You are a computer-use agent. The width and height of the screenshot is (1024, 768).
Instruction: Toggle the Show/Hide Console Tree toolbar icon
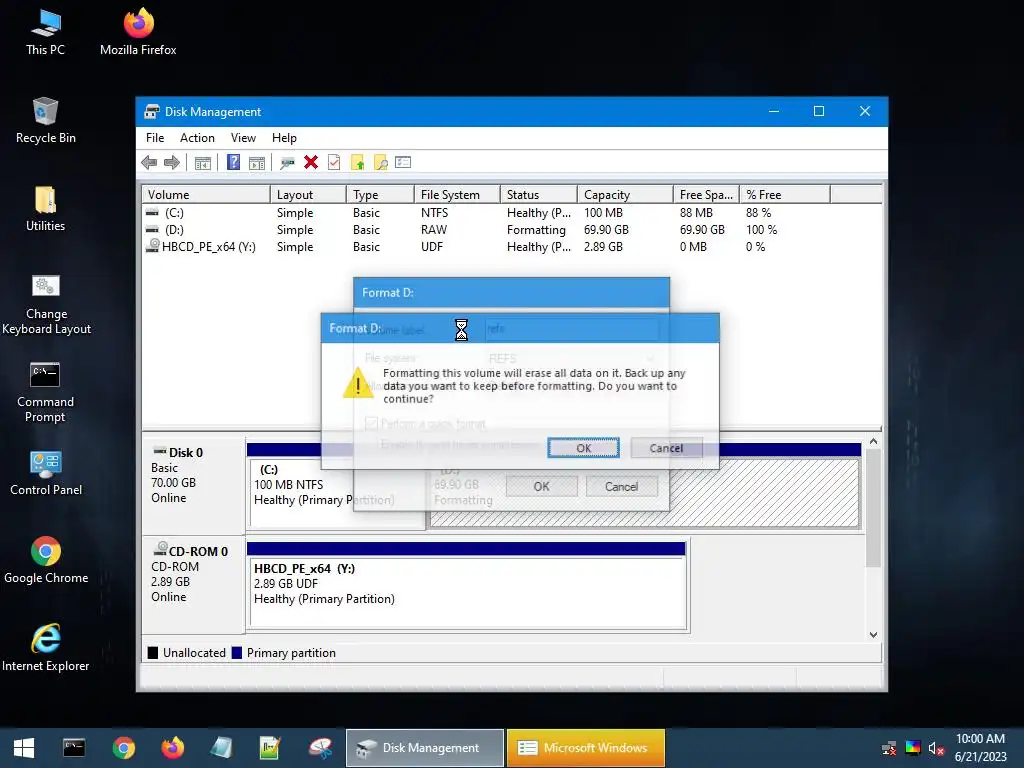pos(202,163)
